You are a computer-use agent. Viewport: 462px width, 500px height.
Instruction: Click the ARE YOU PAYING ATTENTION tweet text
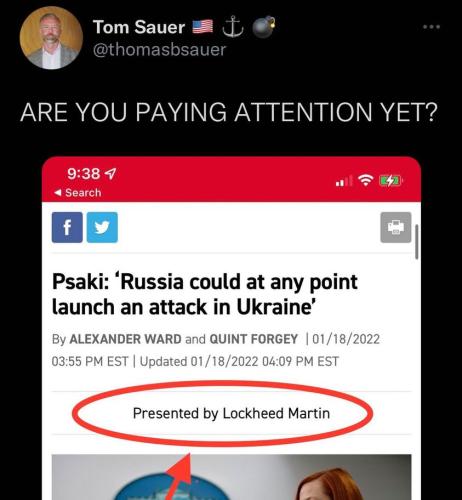[x=228, y=112]
